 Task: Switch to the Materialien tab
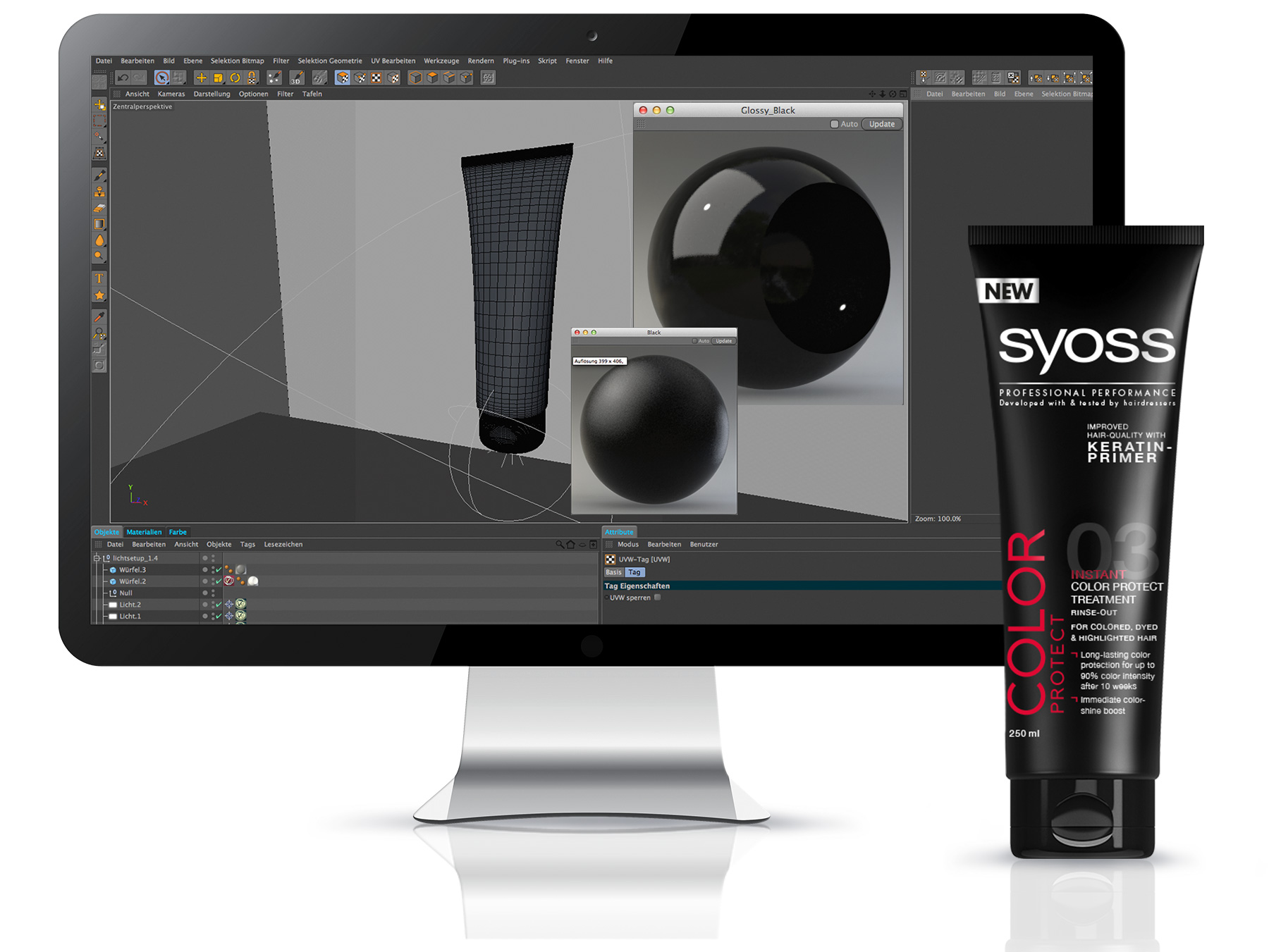144,532
